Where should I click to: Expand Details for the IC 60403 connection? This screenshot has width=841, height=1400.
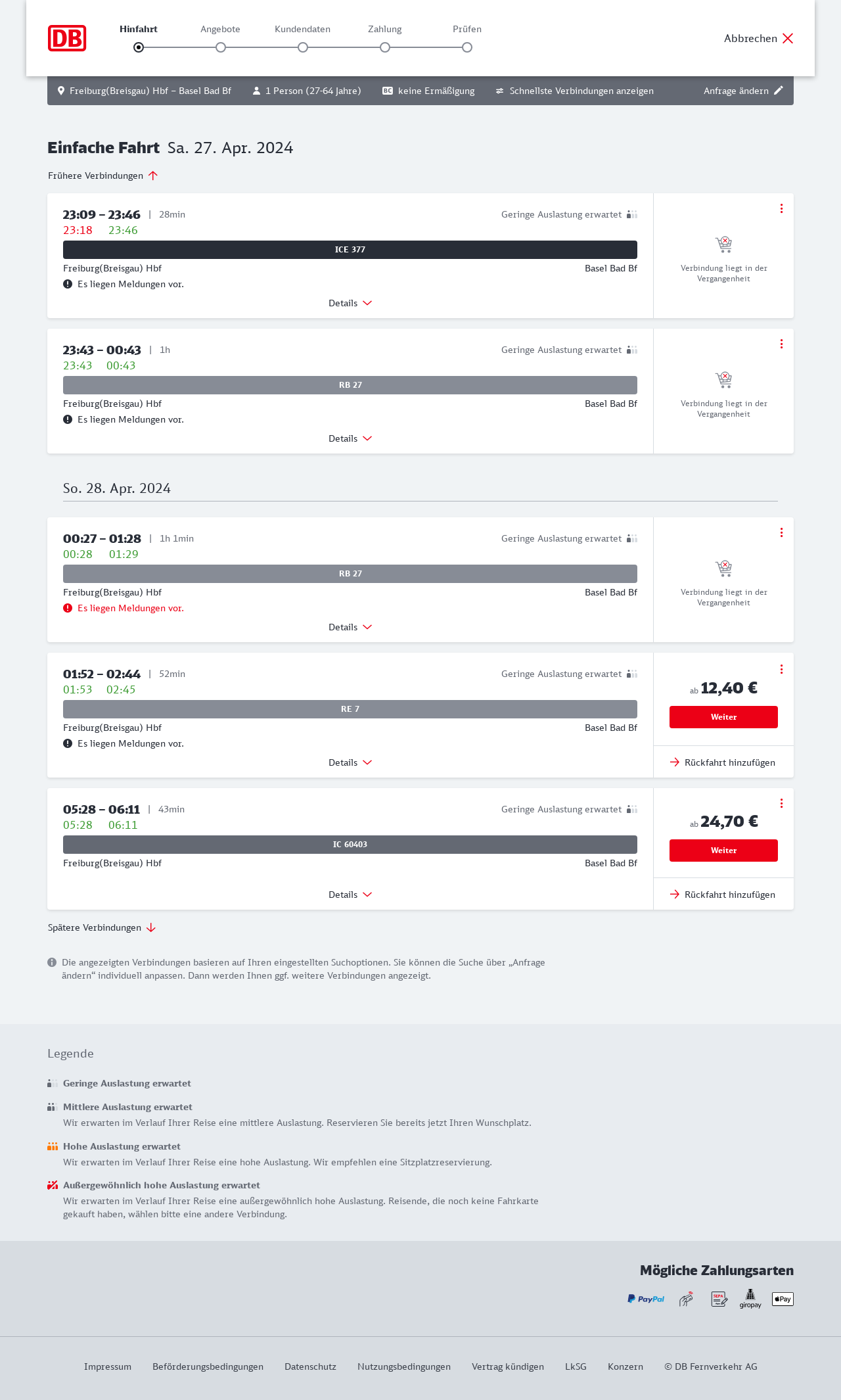pyautogui.click(x=350, y=895)
